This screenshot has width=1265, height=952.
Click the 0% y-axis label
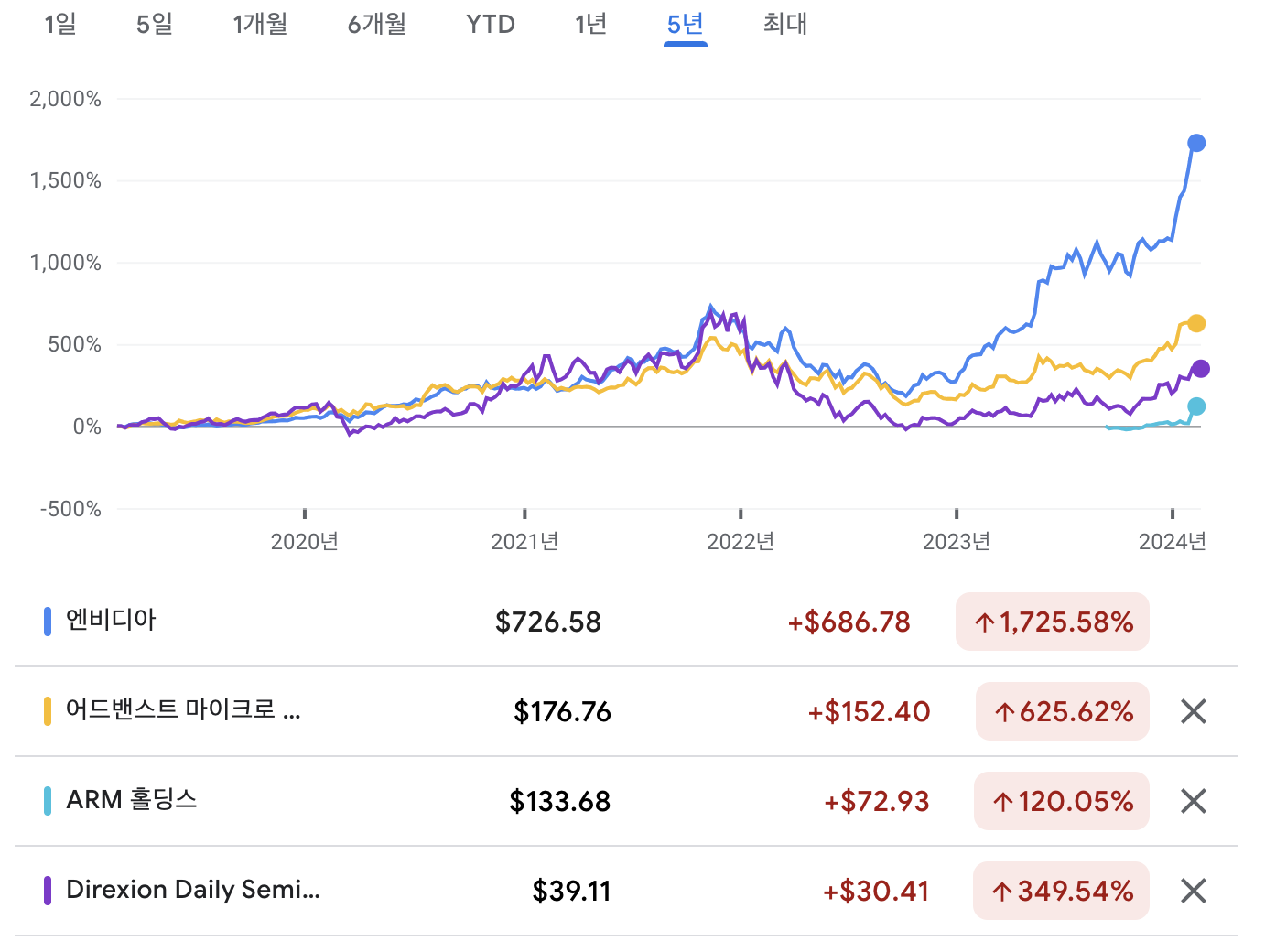coord(87,427)
